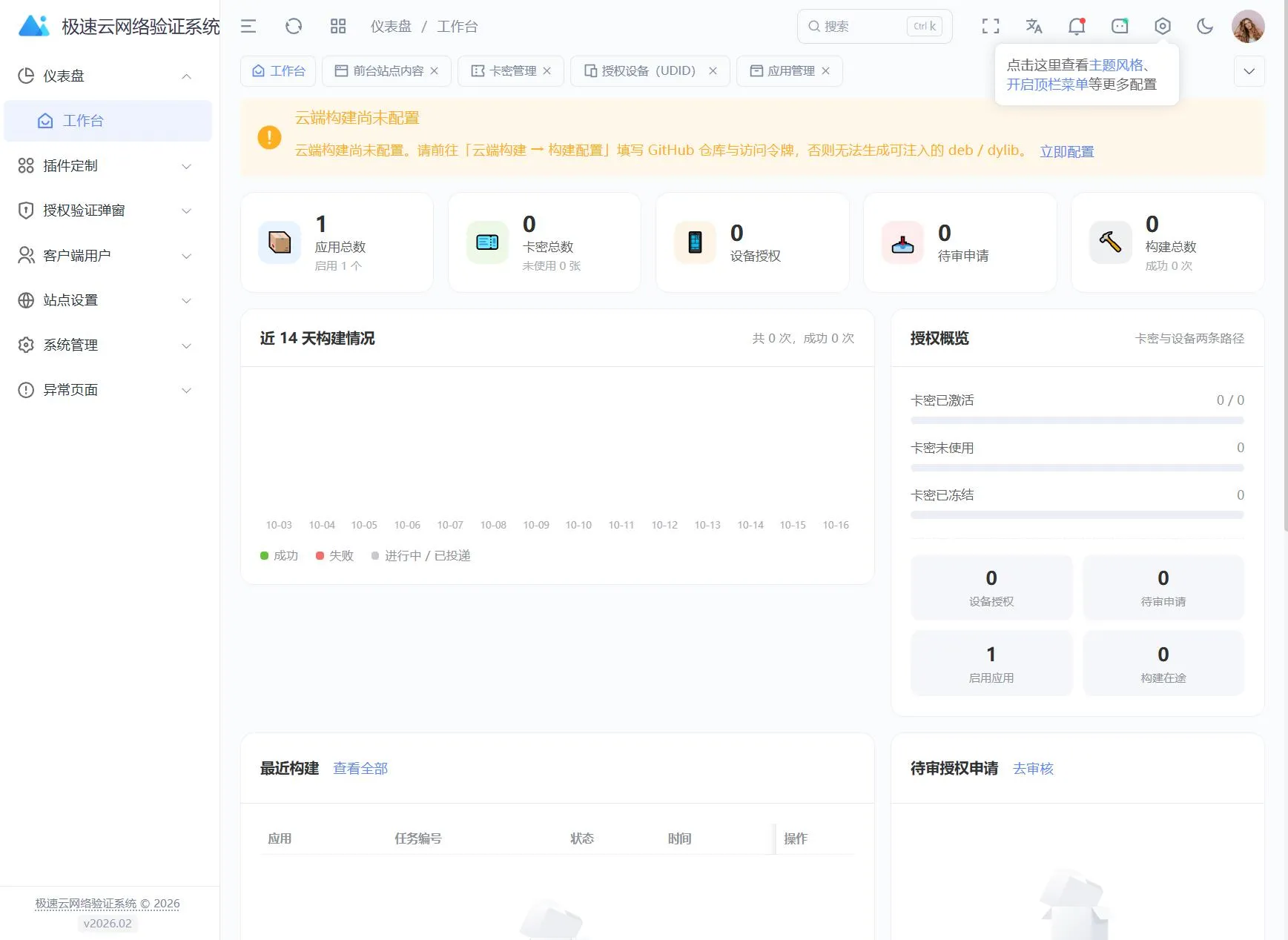
Task: Open the user avatar menu
Action: pyautogui.click(x=1248, y=27)
